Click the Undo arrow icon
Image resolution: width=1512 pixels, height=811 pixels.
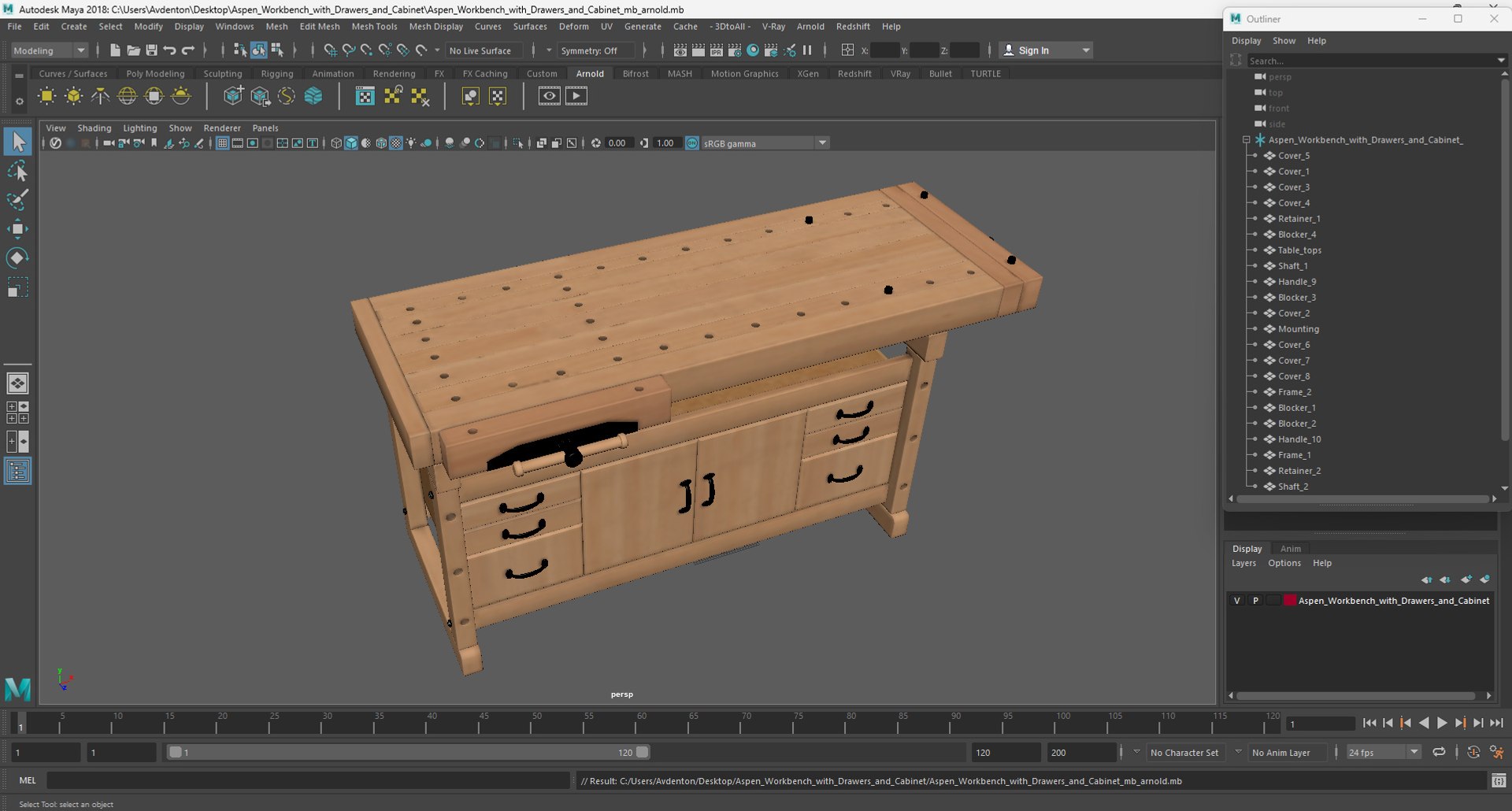(x=169, y=50)
